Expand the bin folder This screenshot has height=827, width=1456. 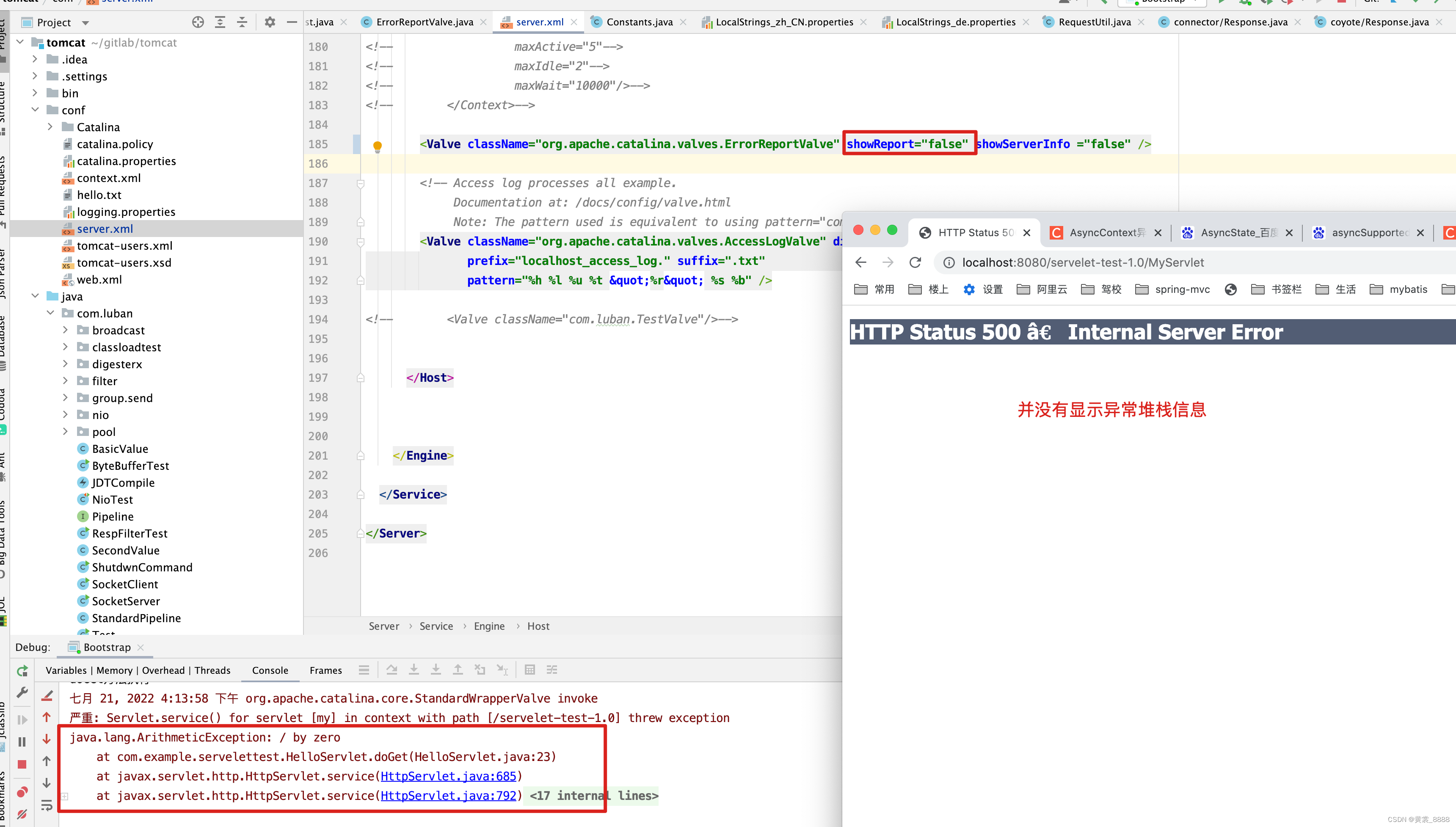(35, 93)
